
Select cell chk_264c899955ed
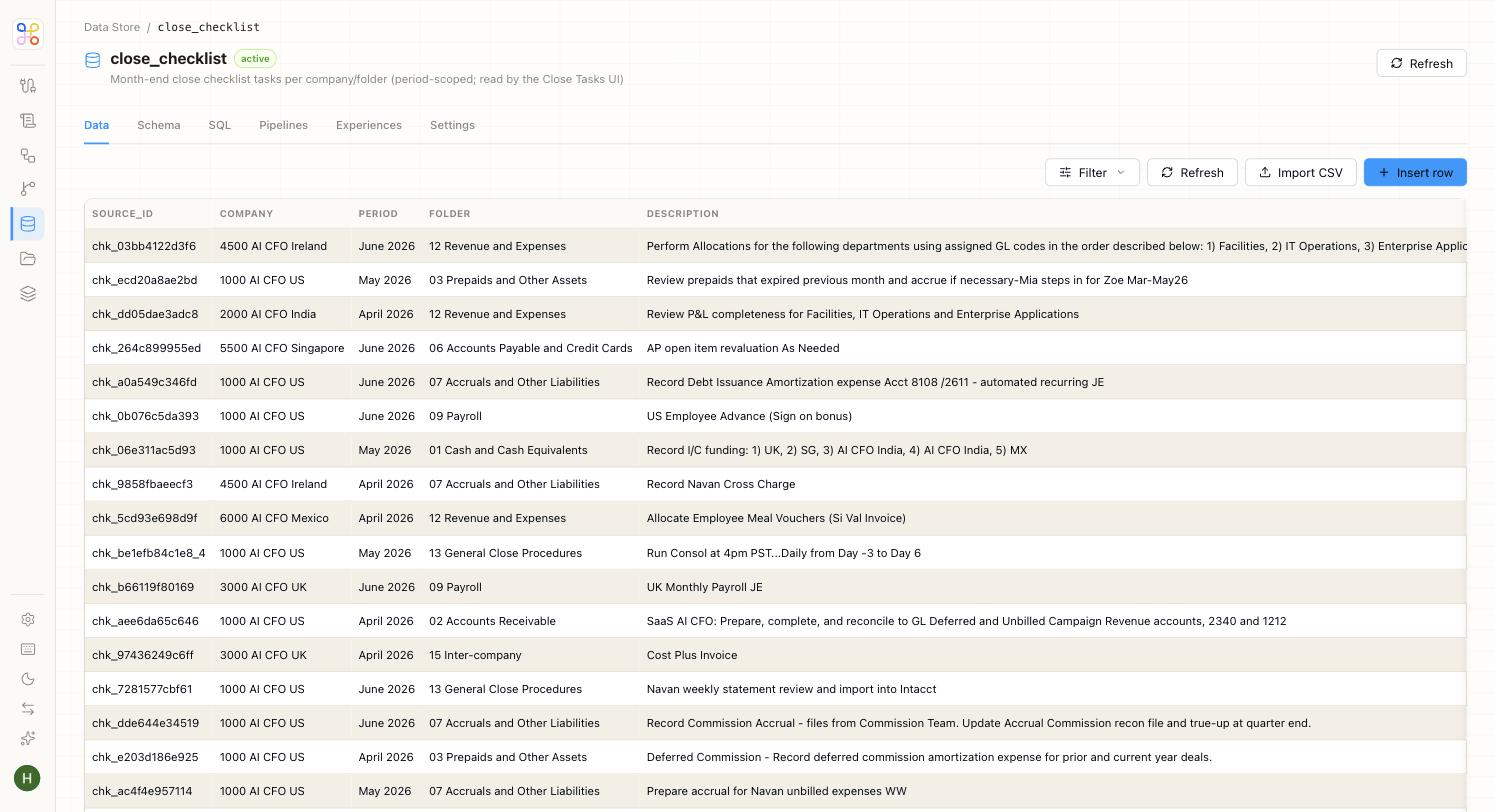pos(146,348)
